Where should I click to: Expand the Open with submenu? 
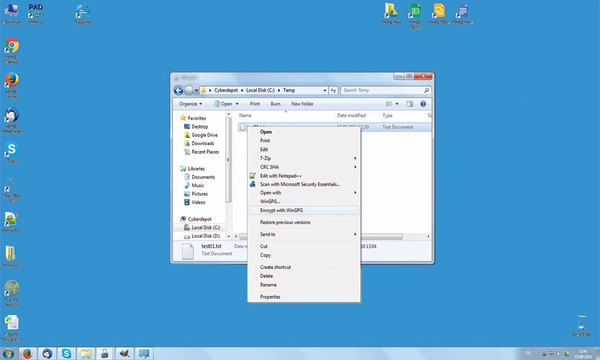pos(304,193)
